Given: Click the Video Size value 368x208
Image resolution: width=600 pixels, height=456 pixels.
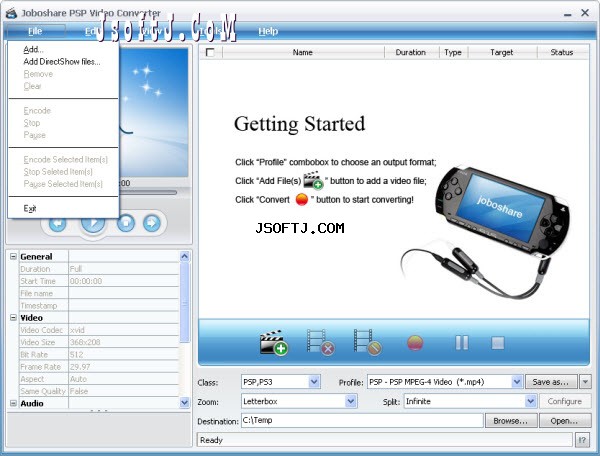Looking at the screenshot, I should point(124,342).
